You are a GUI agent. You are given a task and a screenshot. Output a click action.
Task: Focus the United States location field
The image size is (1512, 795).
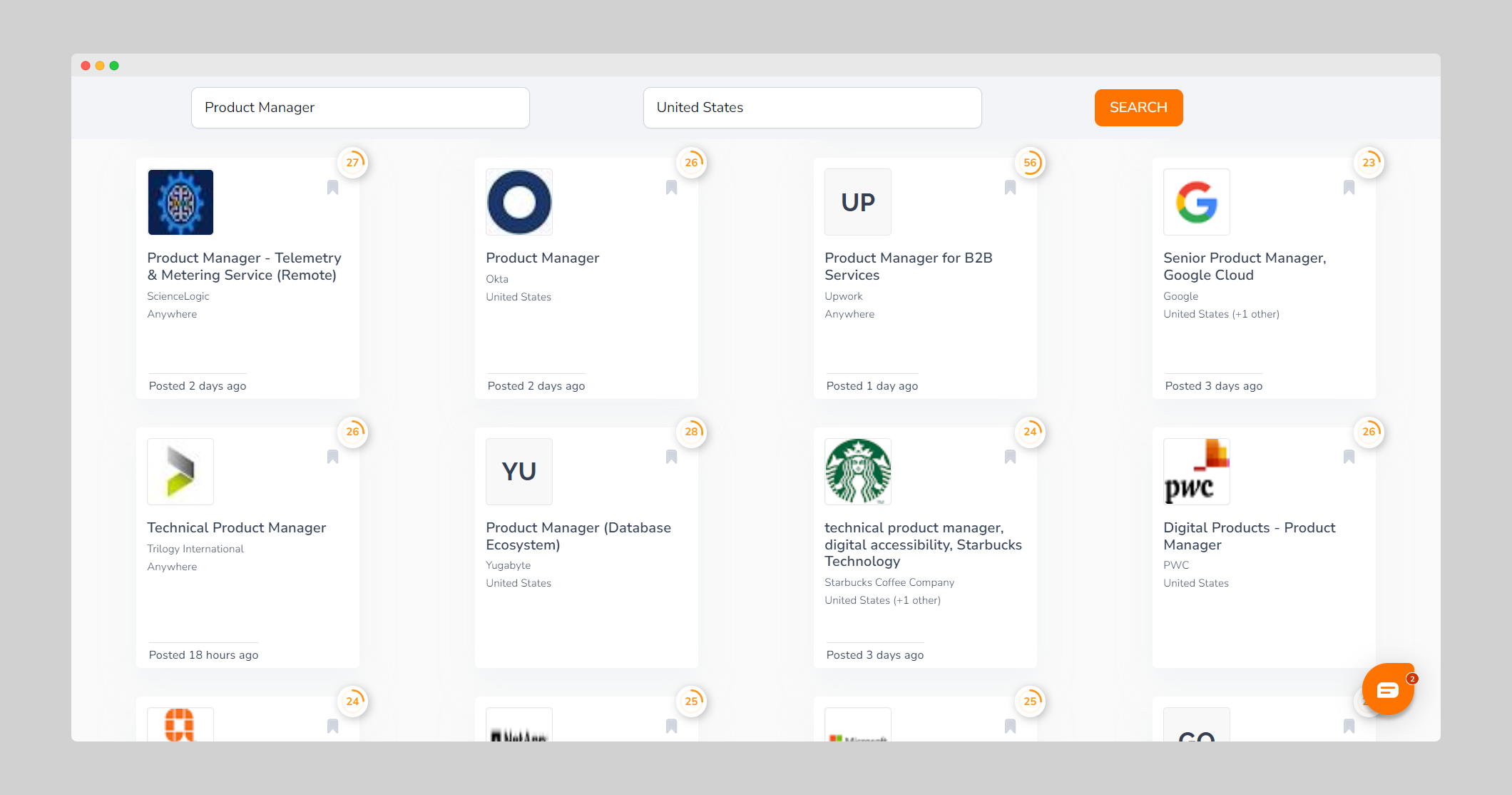(812, 108)
